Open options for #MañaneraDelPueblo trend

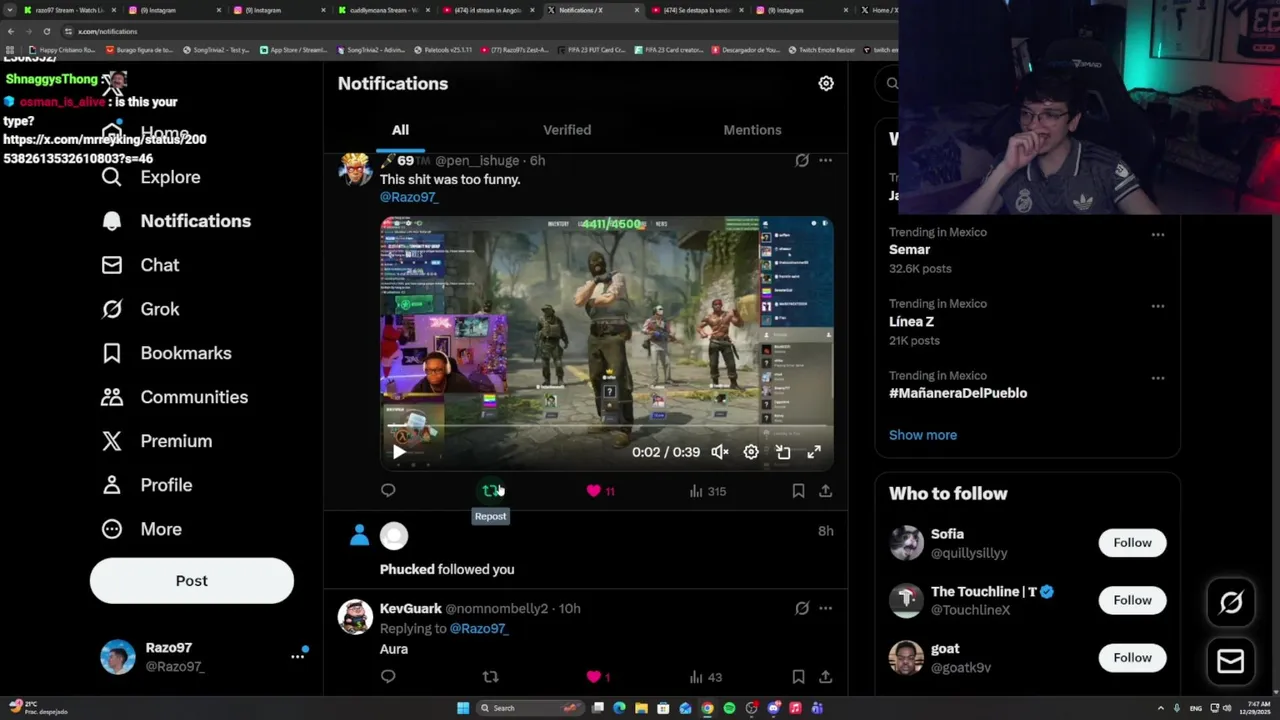coord(1157,378)
